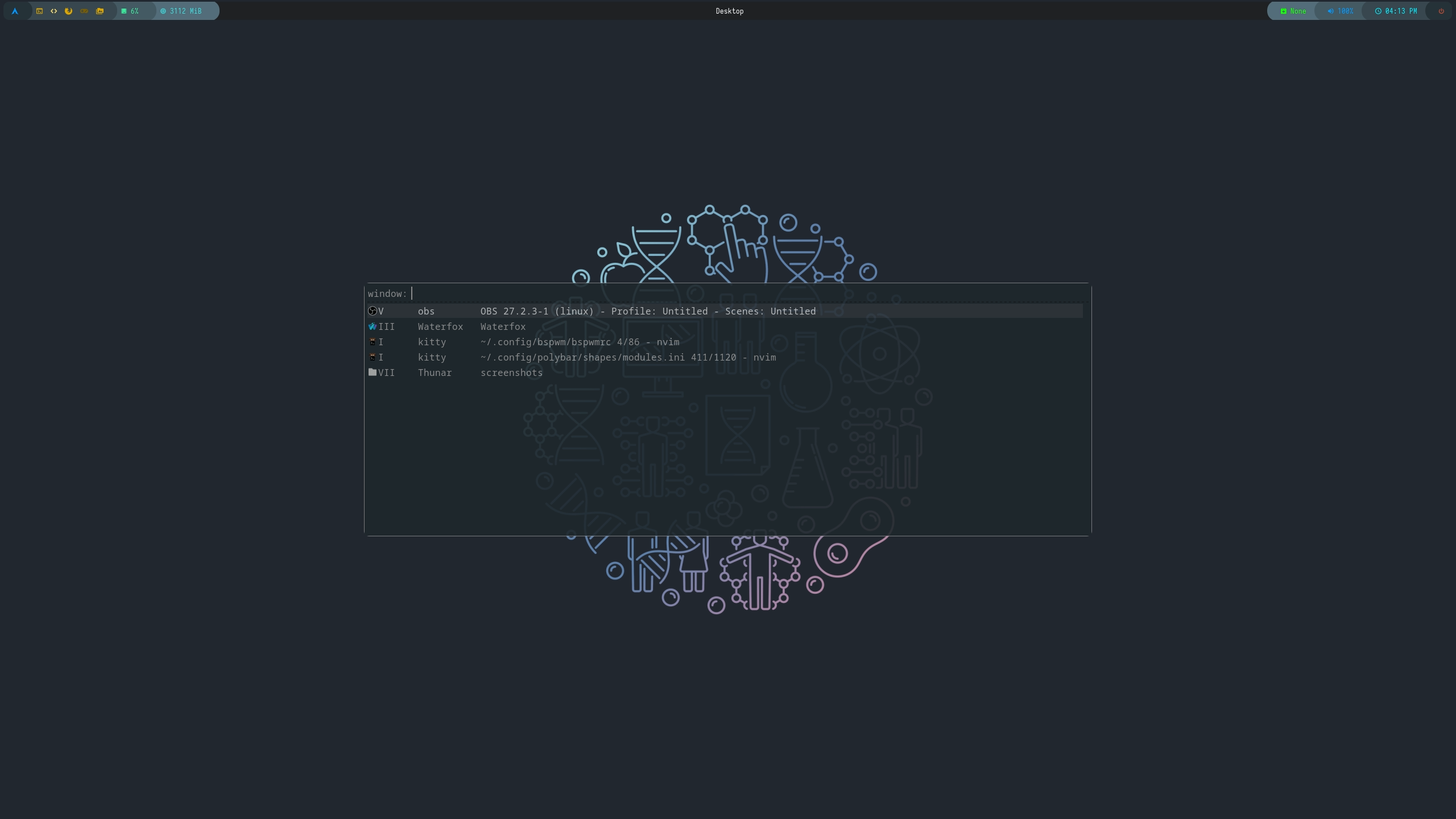Click the speaker volume icon
The image size is (1456, 819).
(1330, 11)
